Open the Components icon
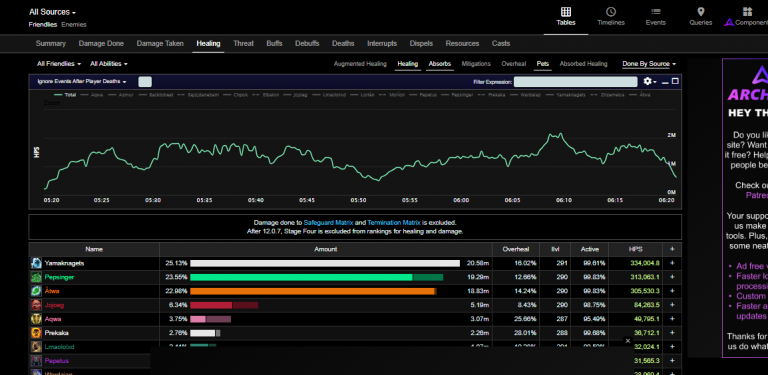768x375 pixels. [747, 12]
